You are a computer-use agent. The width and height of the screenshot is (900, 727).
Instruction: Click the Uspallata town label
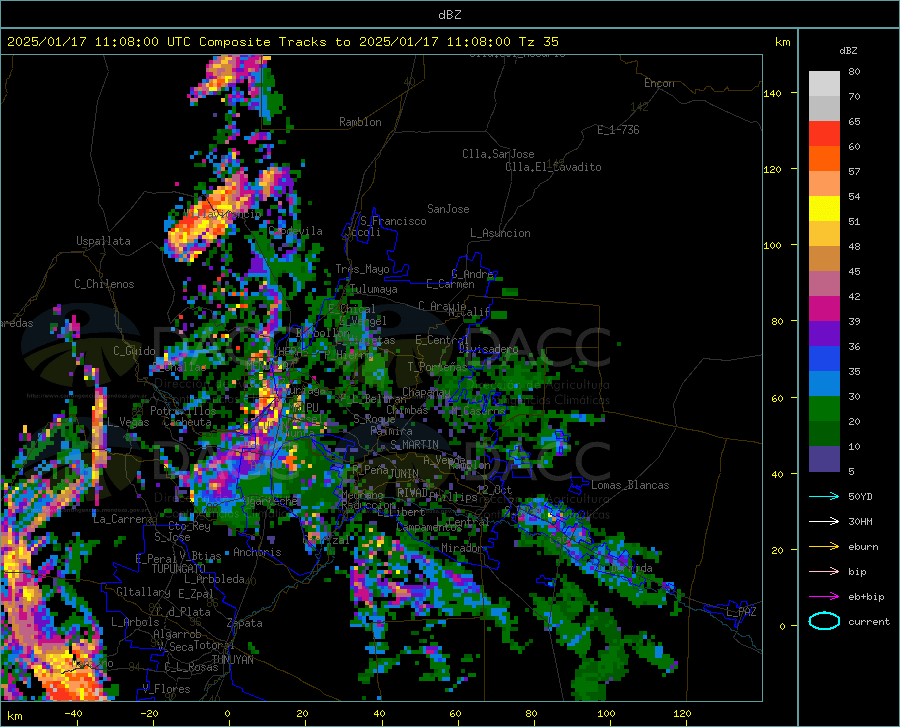103,241
